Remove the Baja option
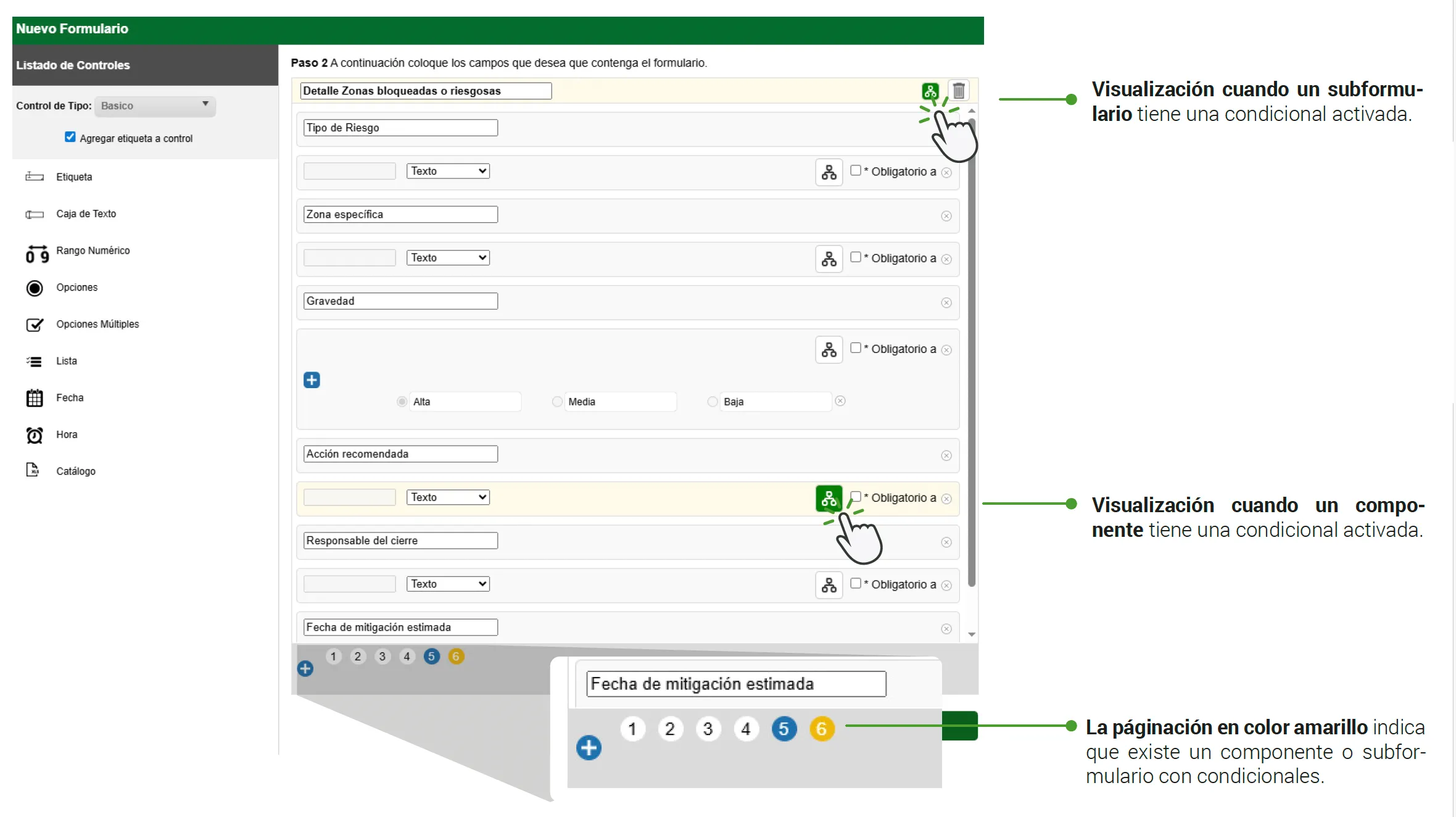Viewport: 1456px width, 817px height. click(840, 401)
